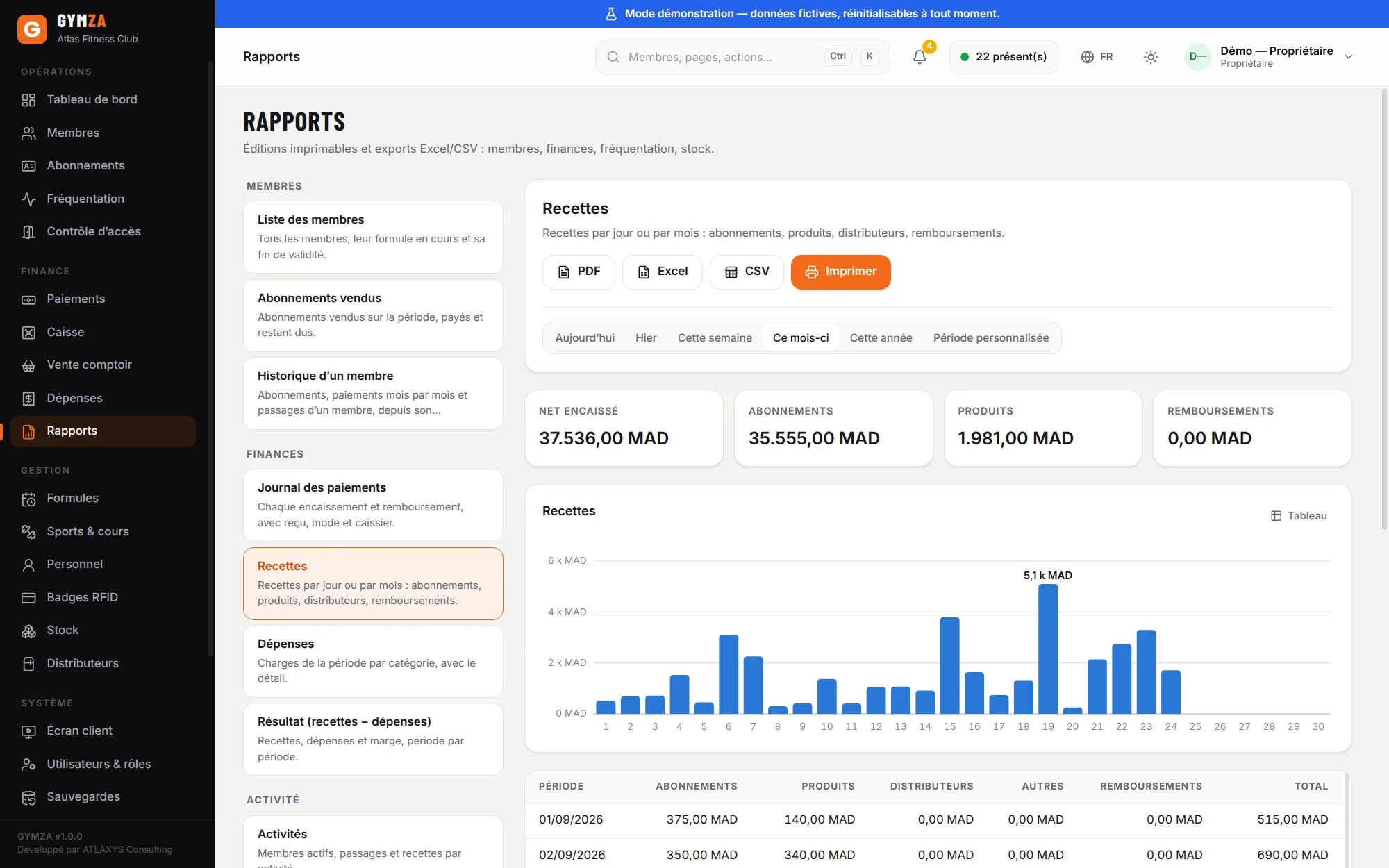
Task: Click the day 19 bar in chart
Action: [1048, 649]
